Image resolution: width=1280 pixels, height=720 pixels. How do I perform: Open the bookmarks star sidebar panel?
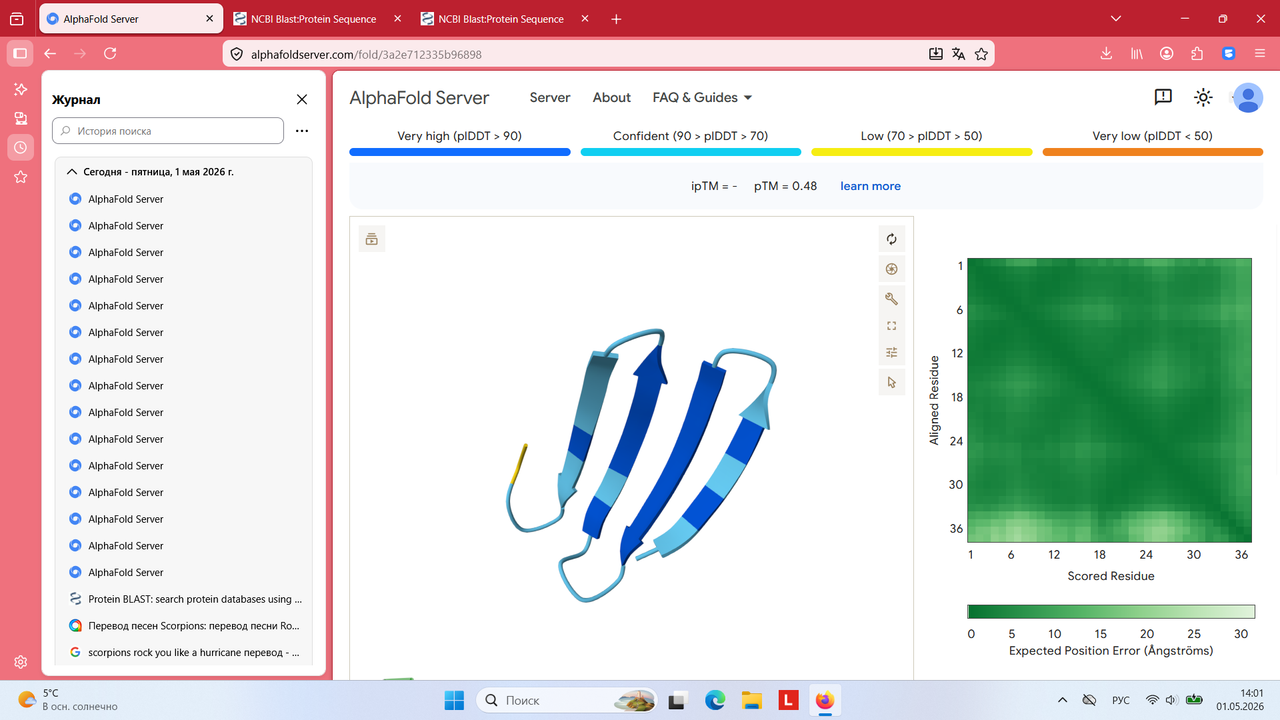point(20,177)
